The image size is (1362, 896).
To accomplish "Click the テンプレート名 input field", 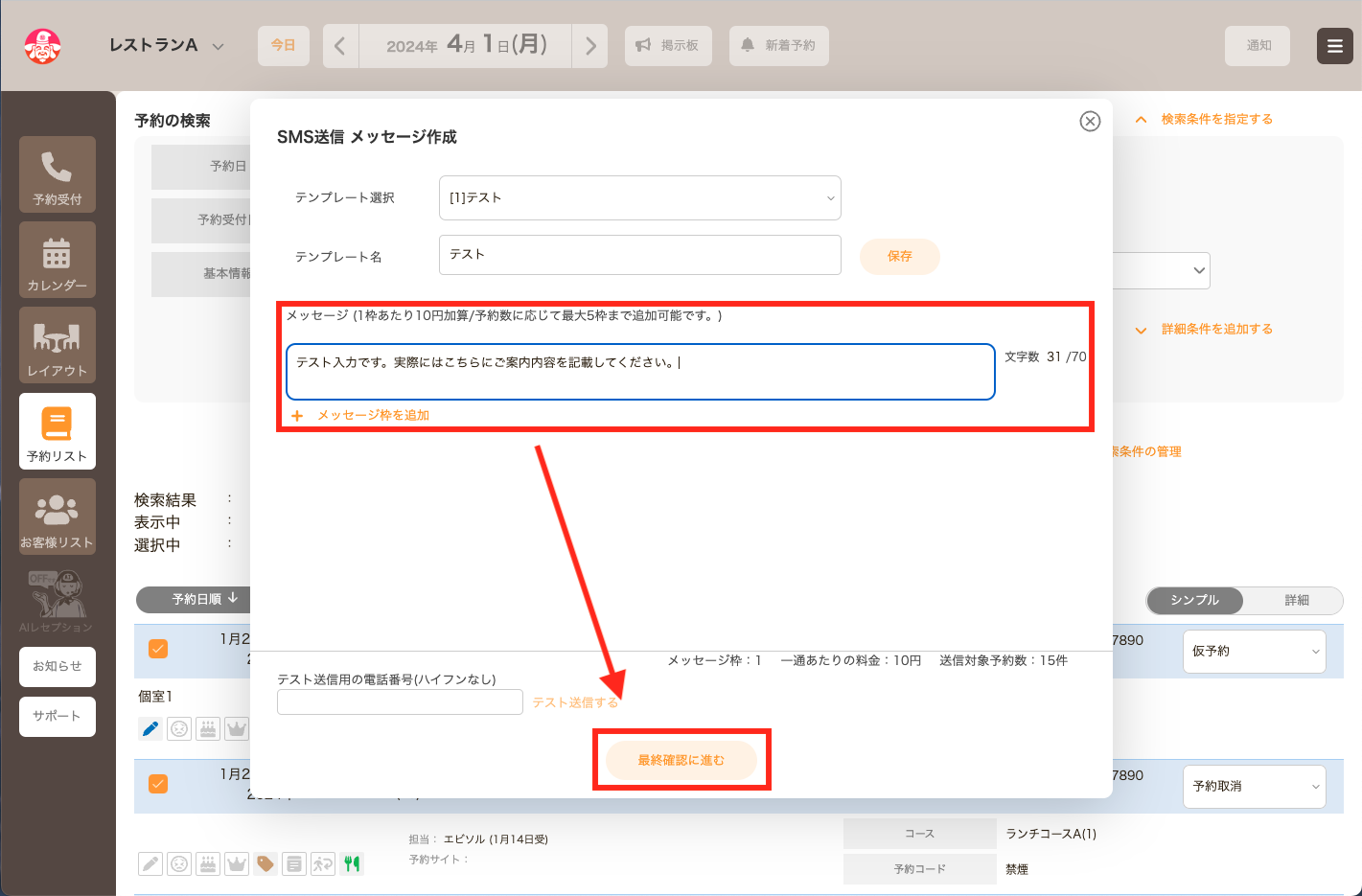I will click(639, 255).
